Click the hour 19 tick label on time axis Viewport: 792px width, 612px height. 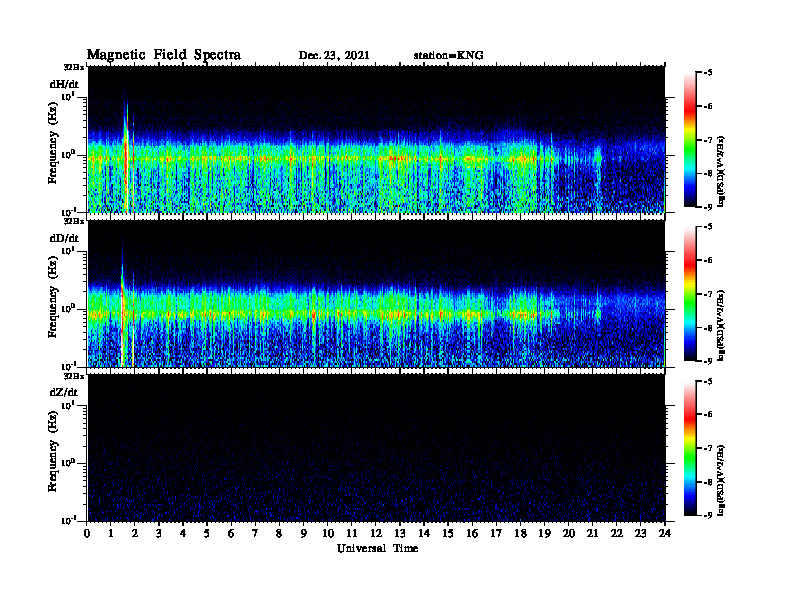[x=544, y=533]
